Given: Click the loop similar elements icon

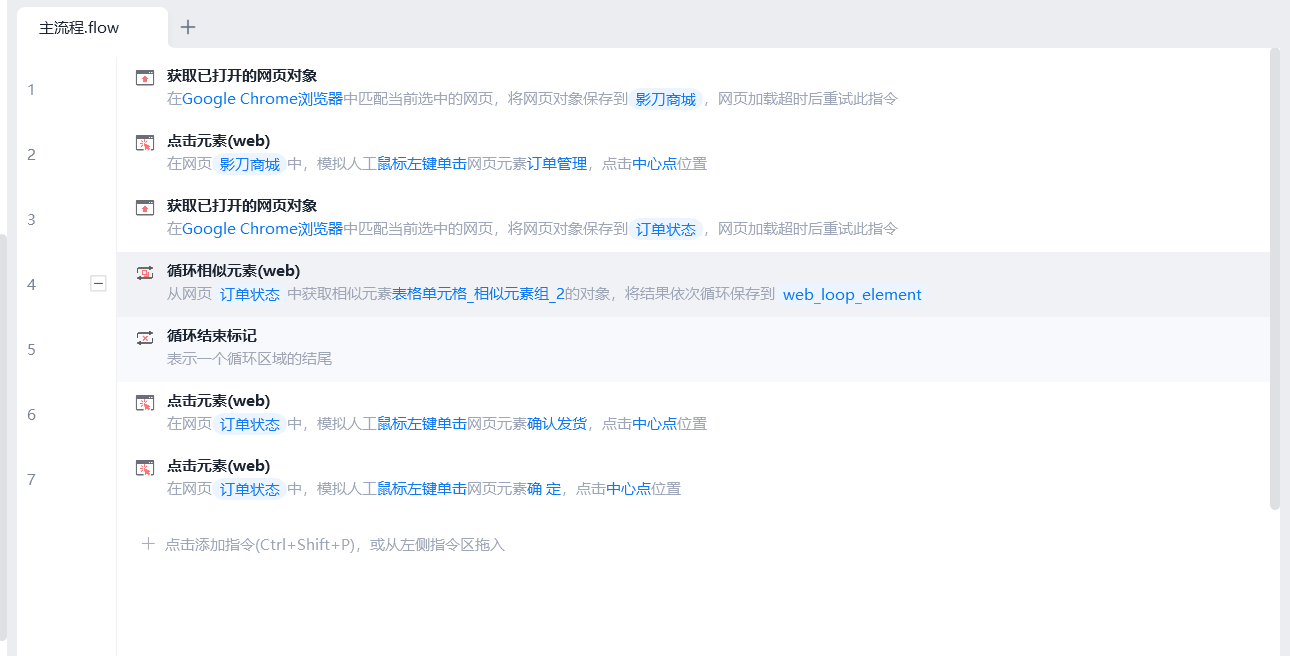Looking at the screenshot, I should click(x=145, y=272).
